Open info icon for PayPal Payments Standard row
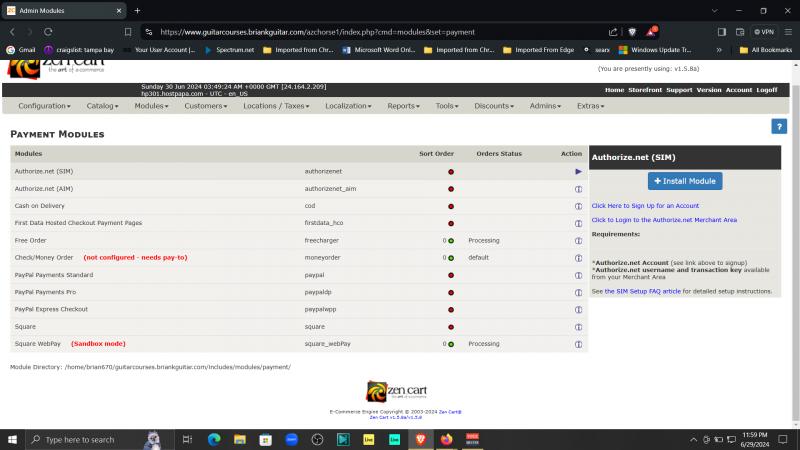The width and height of the screenshot is (800, 450). coord(578,275)
